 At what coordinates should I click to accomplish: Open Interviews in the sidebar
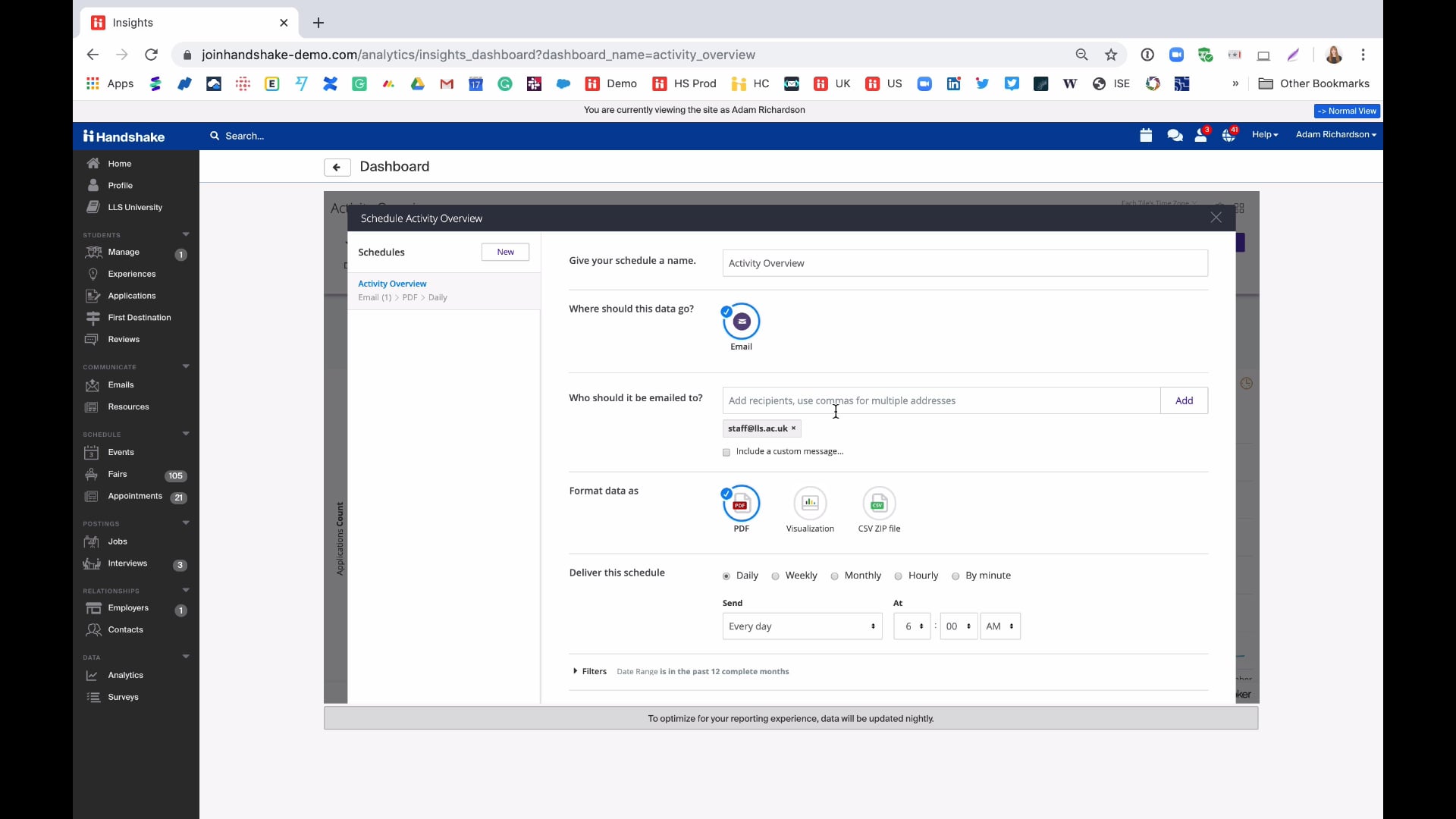coord(127,563)
